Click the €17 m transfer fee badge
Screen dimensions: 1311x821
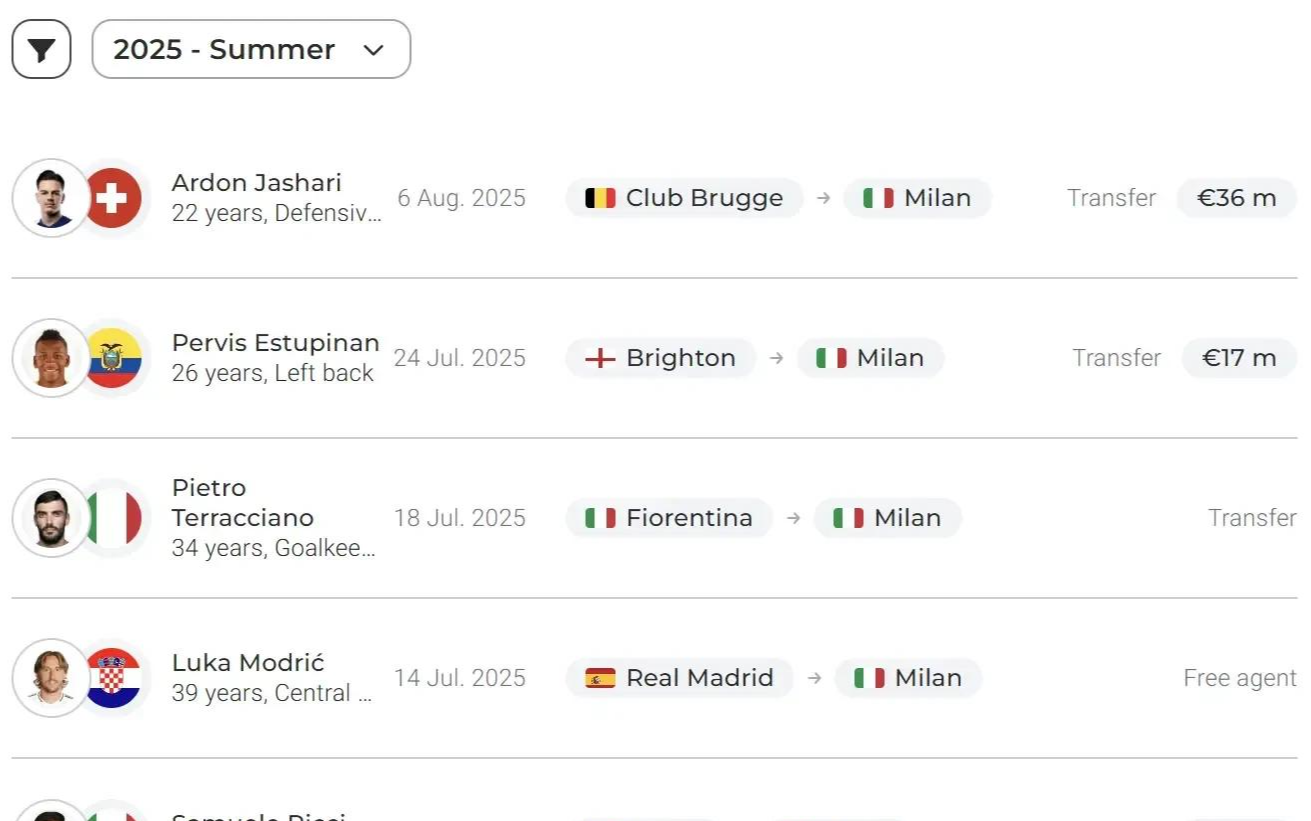(1238, 358)
